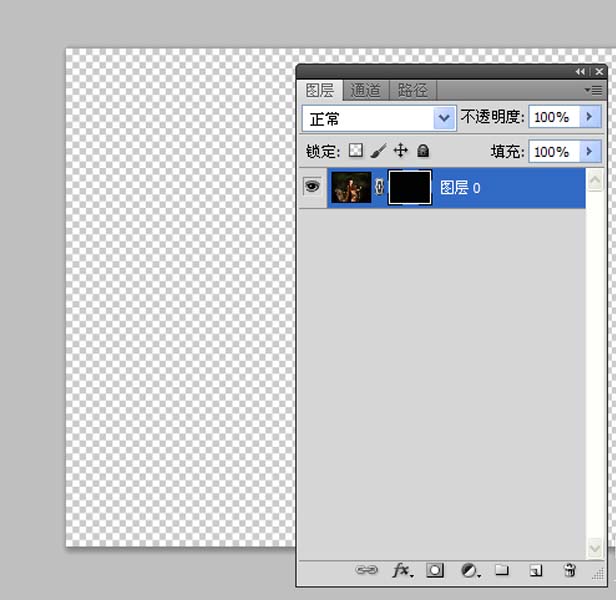Toggle lock position move icon
Image resolution: width=616 pixels, height=600 pixels.
[x=401, y=151]
